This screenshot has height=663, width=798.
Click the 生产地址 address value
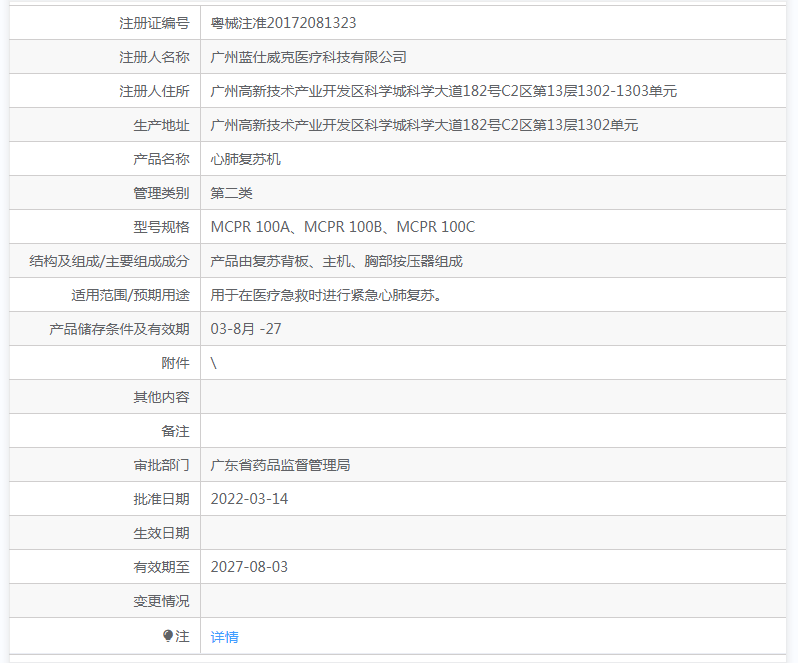point(424,125)
